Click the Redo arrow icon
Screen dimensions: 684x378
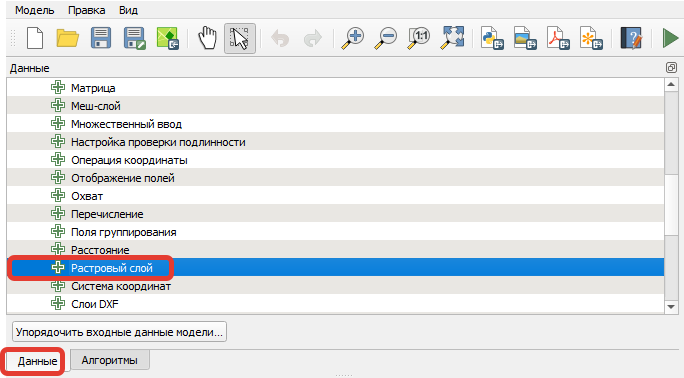(x=312, y=38)
